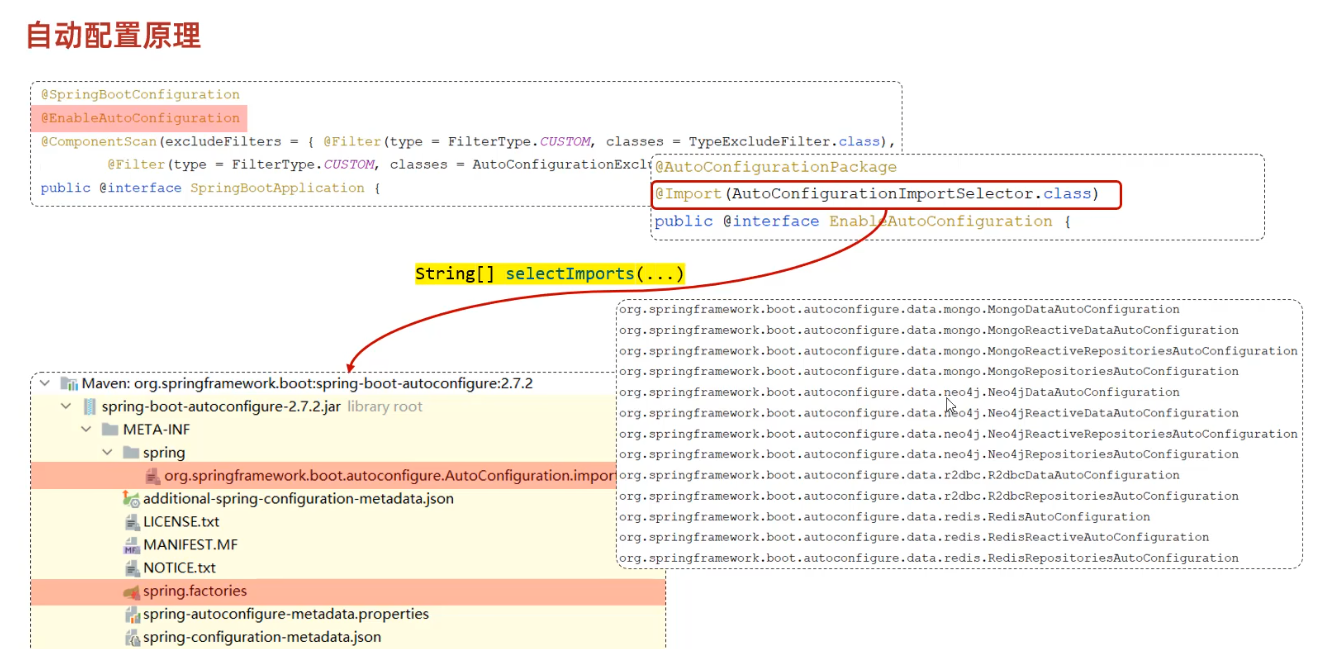
Task: Click the AutoConfiguration.imports file icon
Action: pos(153,476)
